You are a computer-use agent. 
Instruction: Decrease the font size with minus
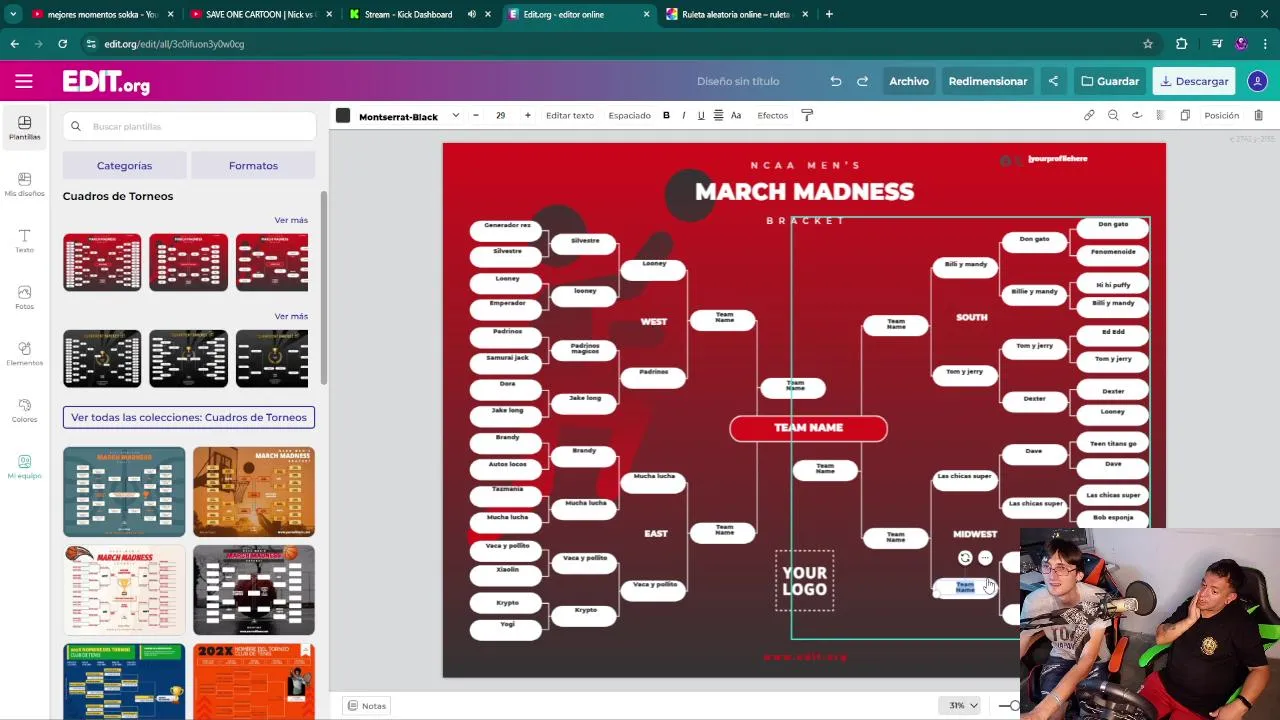pyautogui.click(x=476, y=115)
